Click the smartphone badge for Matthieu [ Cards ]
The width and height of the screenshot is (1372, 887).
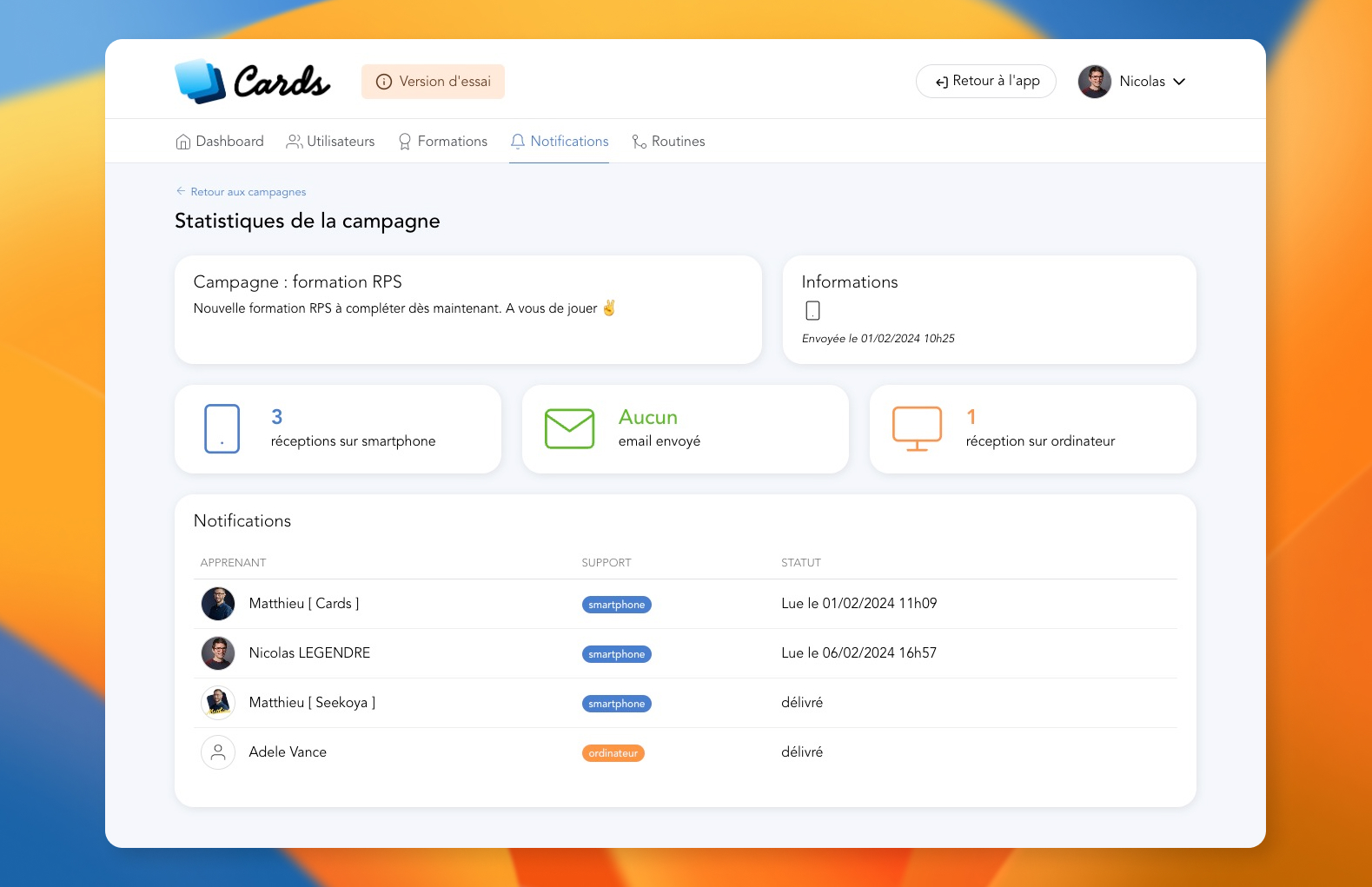pos(617,605)
